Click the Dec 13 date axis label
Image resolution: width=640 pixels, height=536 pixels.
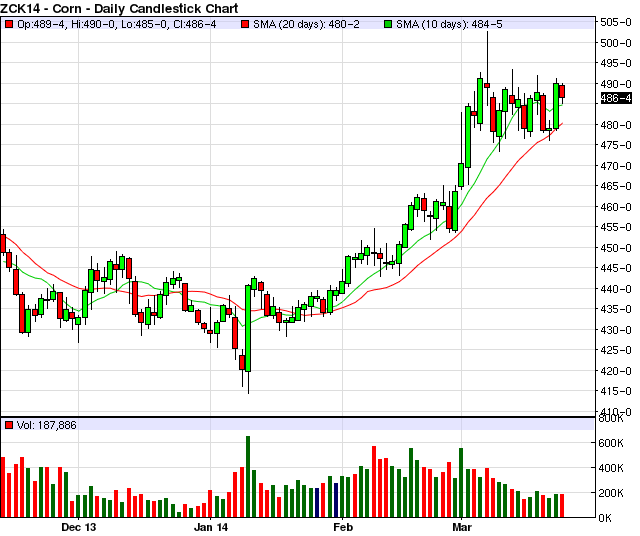tap(78, 527)
